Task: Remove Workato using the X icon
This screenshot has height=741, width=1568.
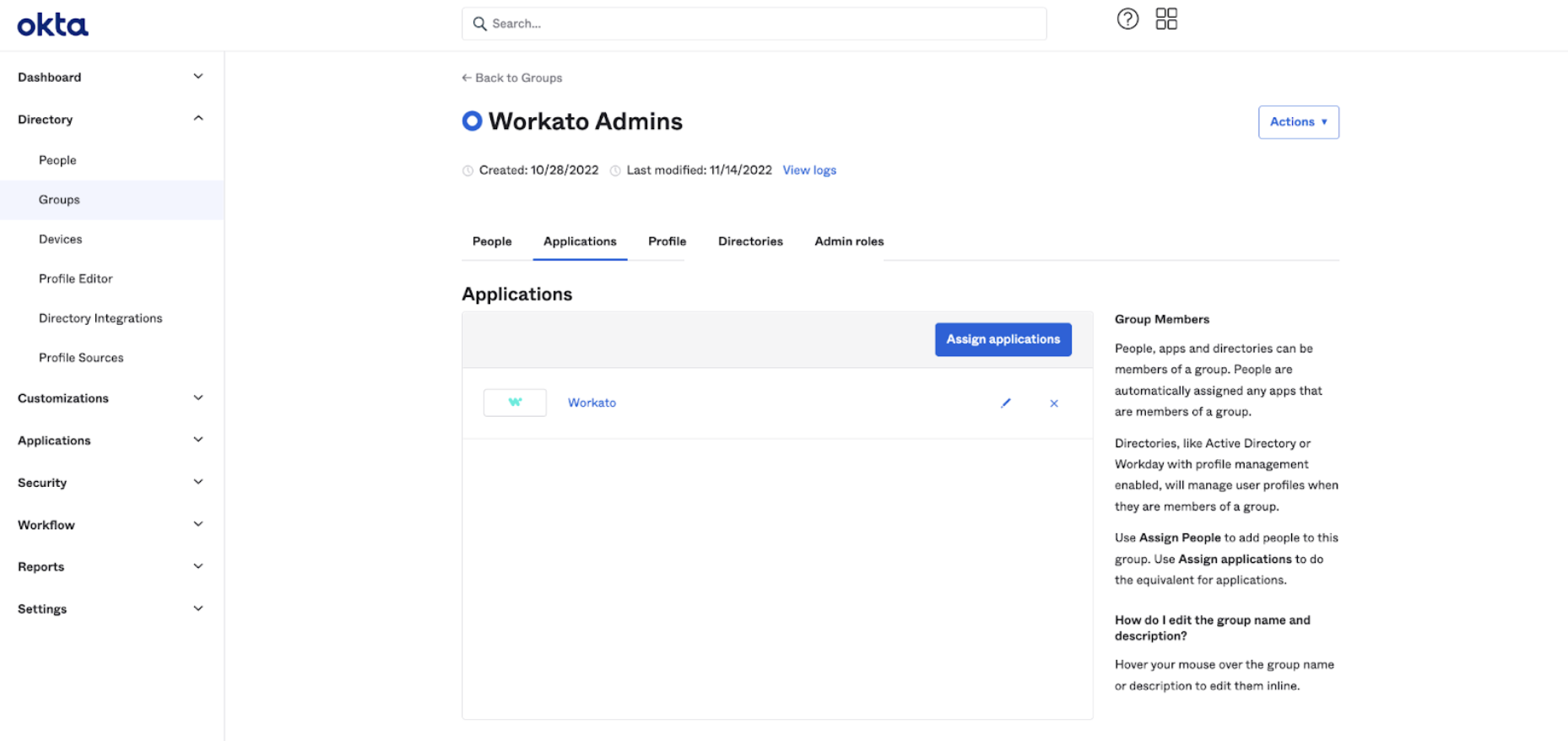Action: [x=1054, y=403]
